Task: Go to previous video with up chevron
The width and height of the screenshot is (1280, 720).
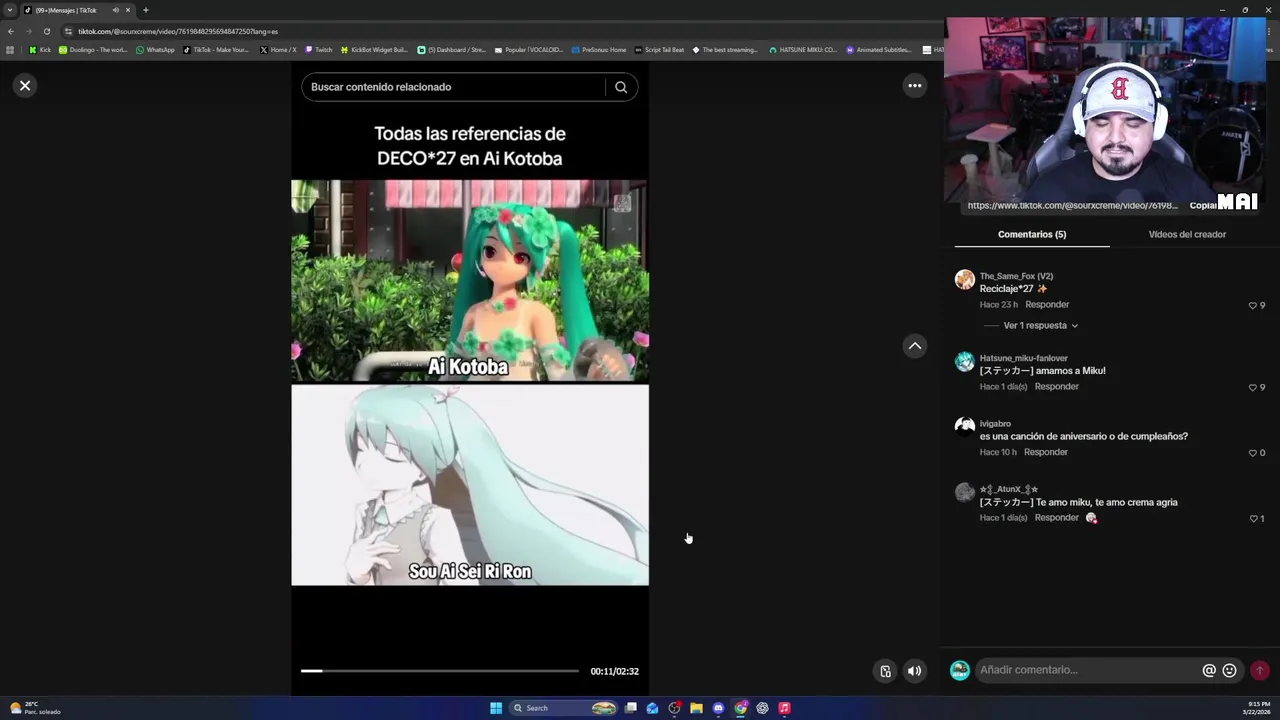Action: point(914,346)
